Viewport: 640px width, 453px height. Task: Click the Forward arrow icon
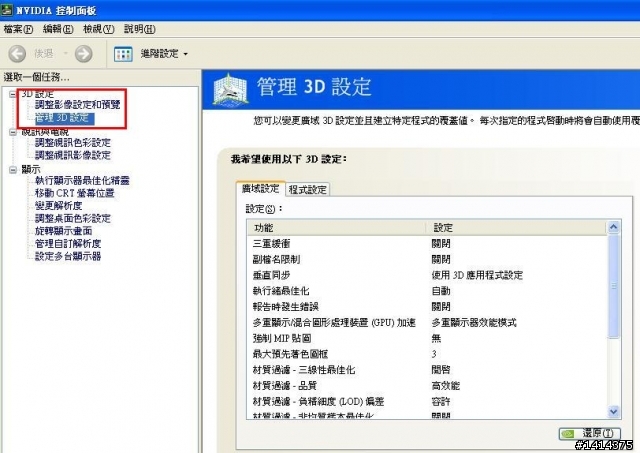[x=84, y=53]
